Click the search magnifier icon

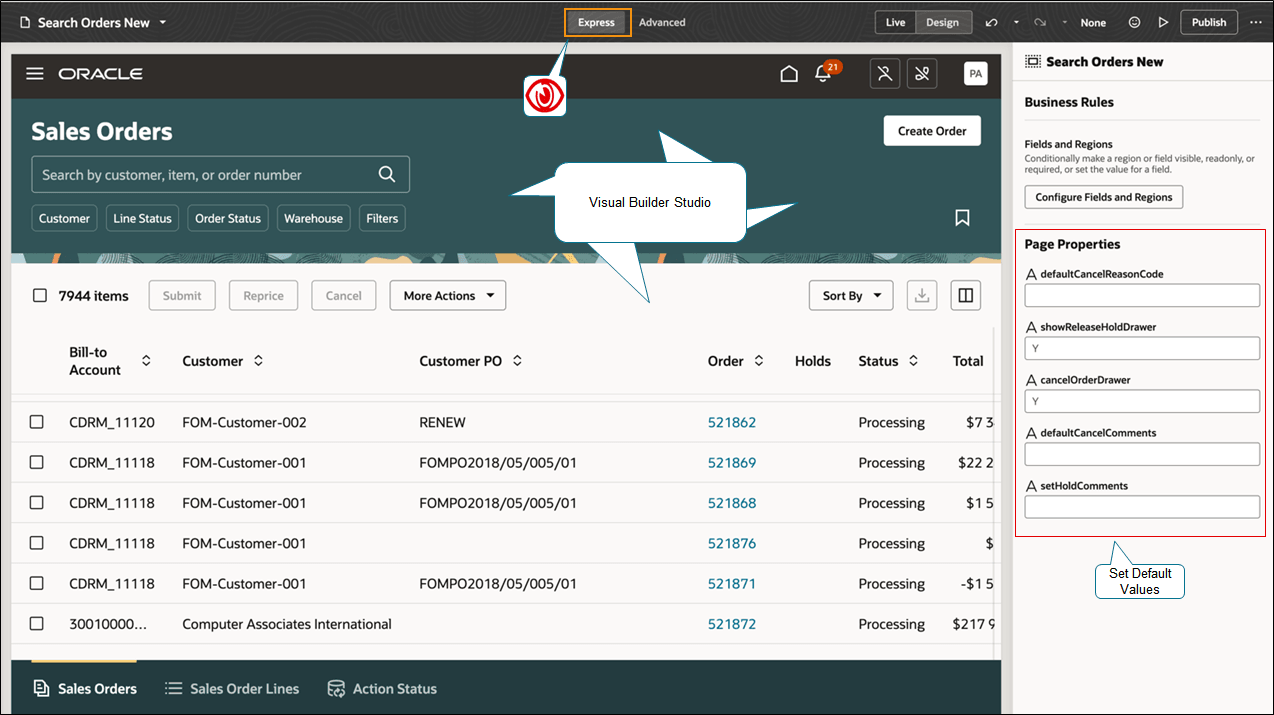click(x=387, y=174)
